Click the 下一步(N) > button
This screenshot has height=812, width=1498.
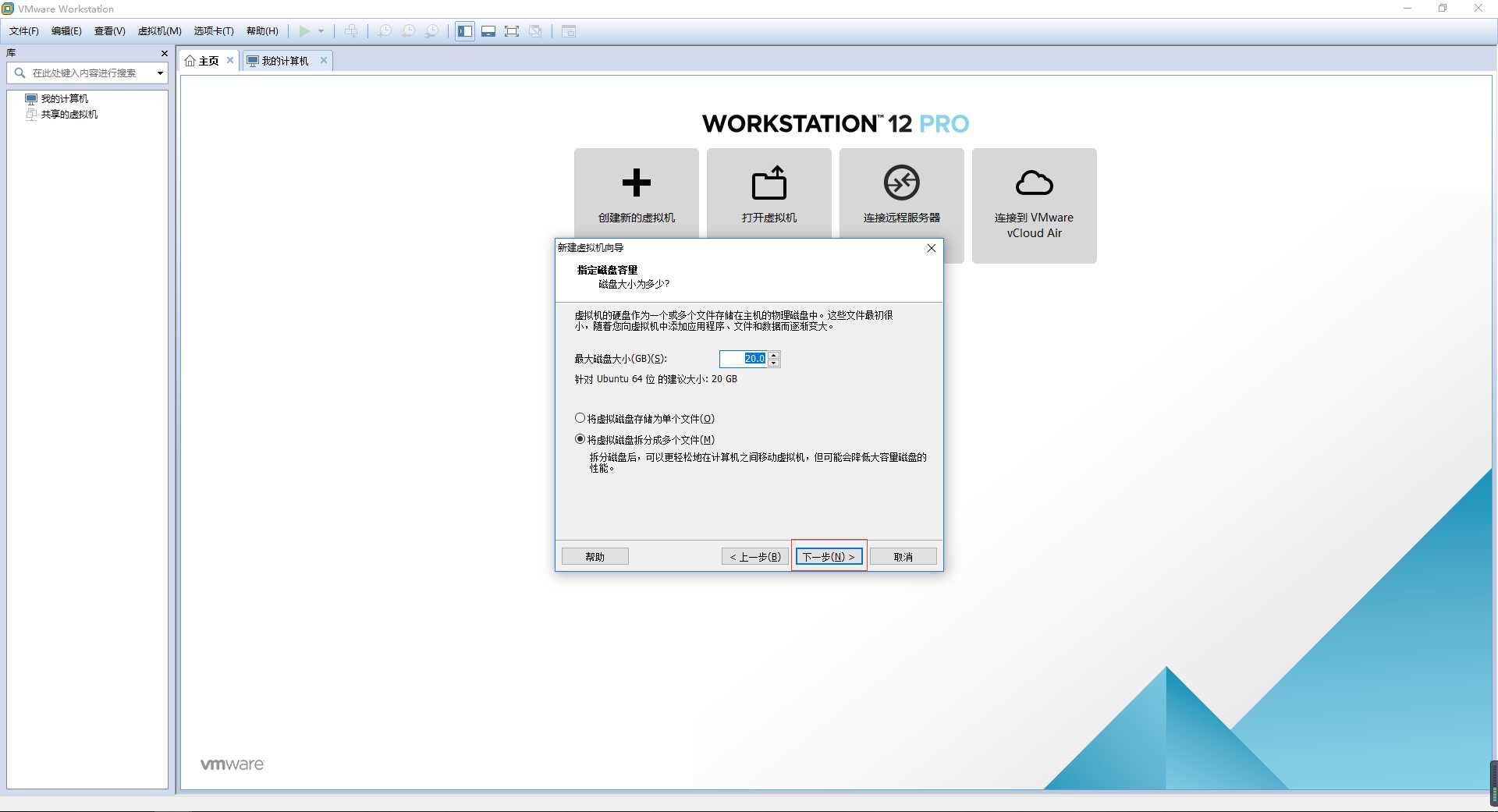tap(829, 557)
